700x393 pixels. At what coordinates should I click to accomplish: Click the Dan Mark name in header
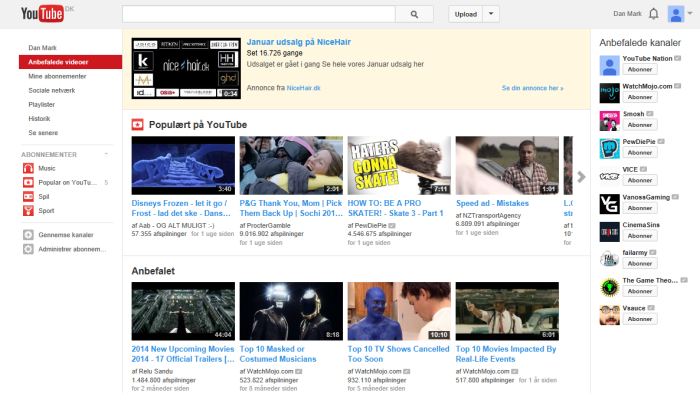627,14
